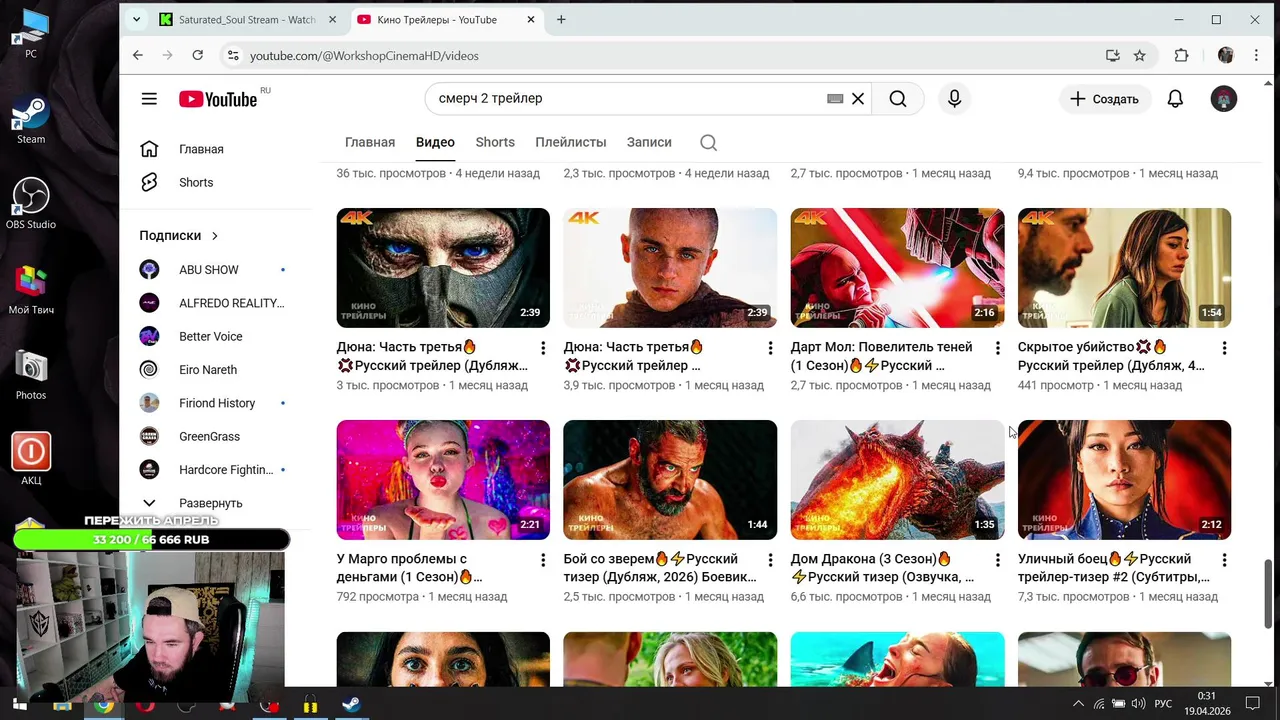Open options menu for Бой со зверем video
The image size is (1280, 720).
[770, 560]
